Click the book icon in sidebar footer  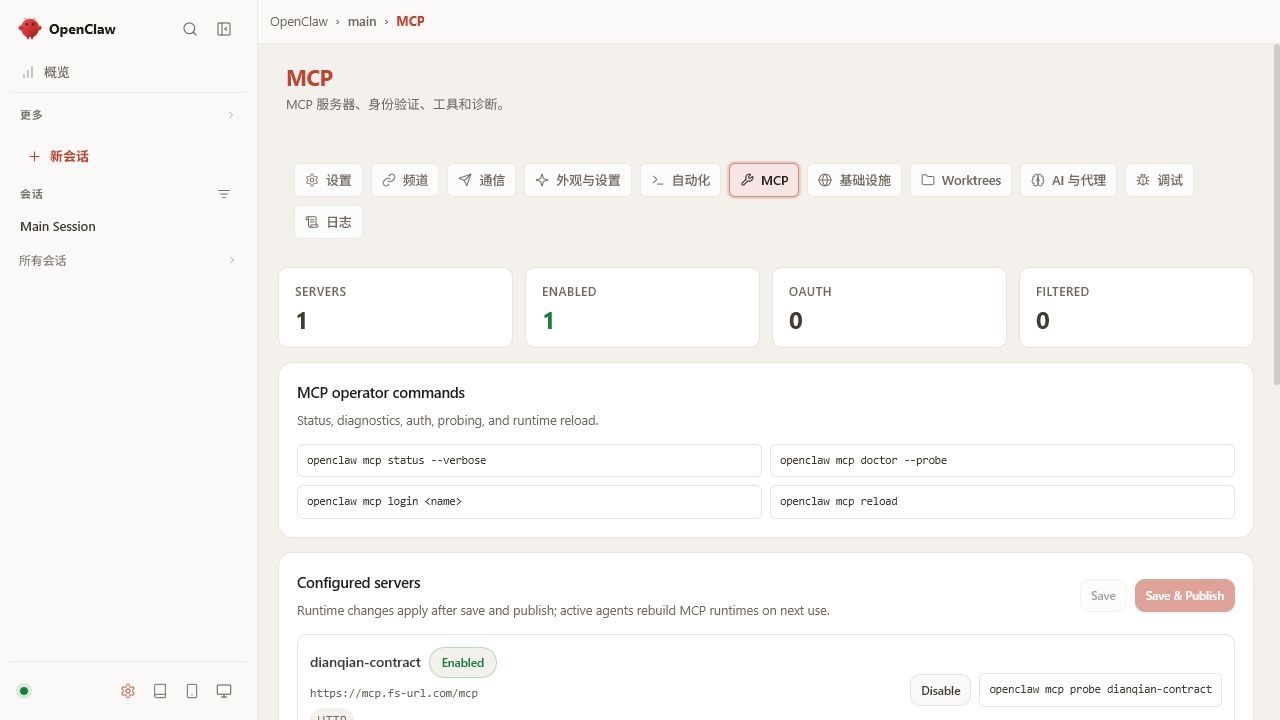click(x=160, y=691)
